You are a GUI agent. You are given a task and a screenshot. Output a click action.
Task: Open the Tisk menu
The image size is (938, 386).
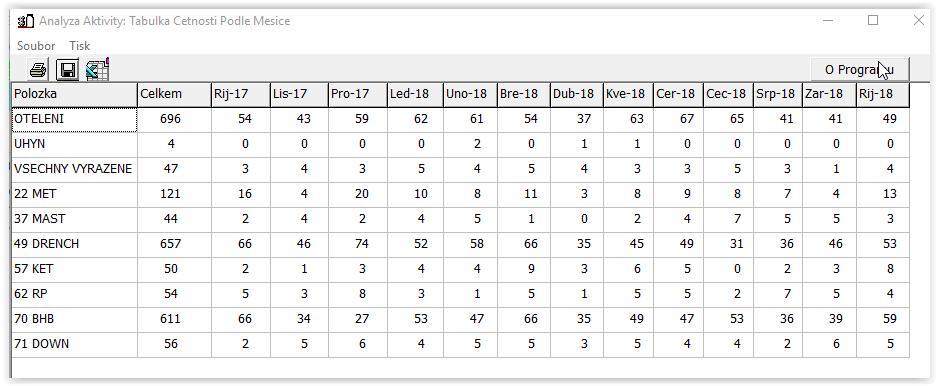pyautogui.click(x=80, y=45)
